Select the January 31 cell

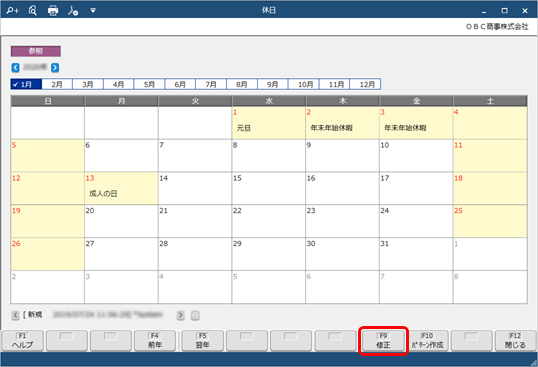[x=416, y=254]
